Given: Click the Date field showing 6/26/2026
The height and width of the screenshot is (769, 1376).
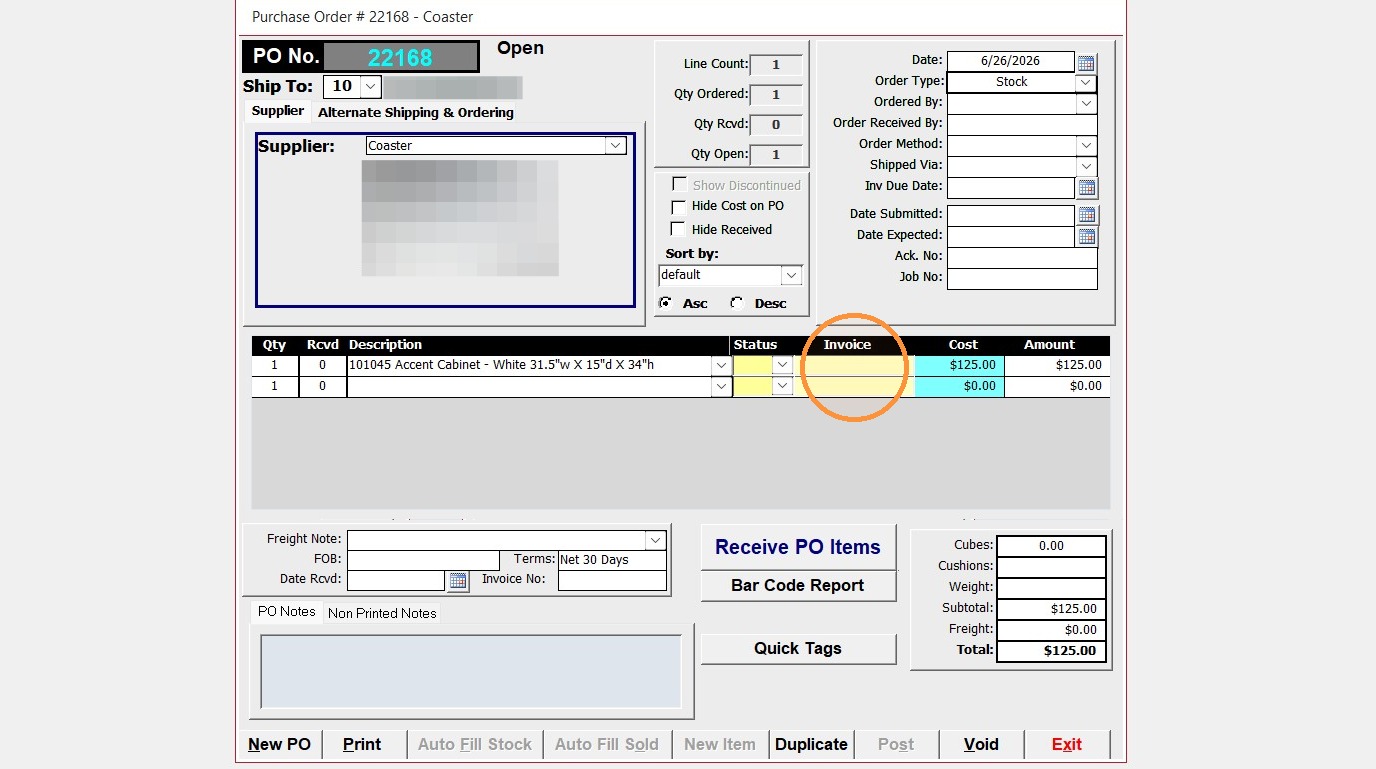Looking at the screenshot, I should click(1010, 62).
